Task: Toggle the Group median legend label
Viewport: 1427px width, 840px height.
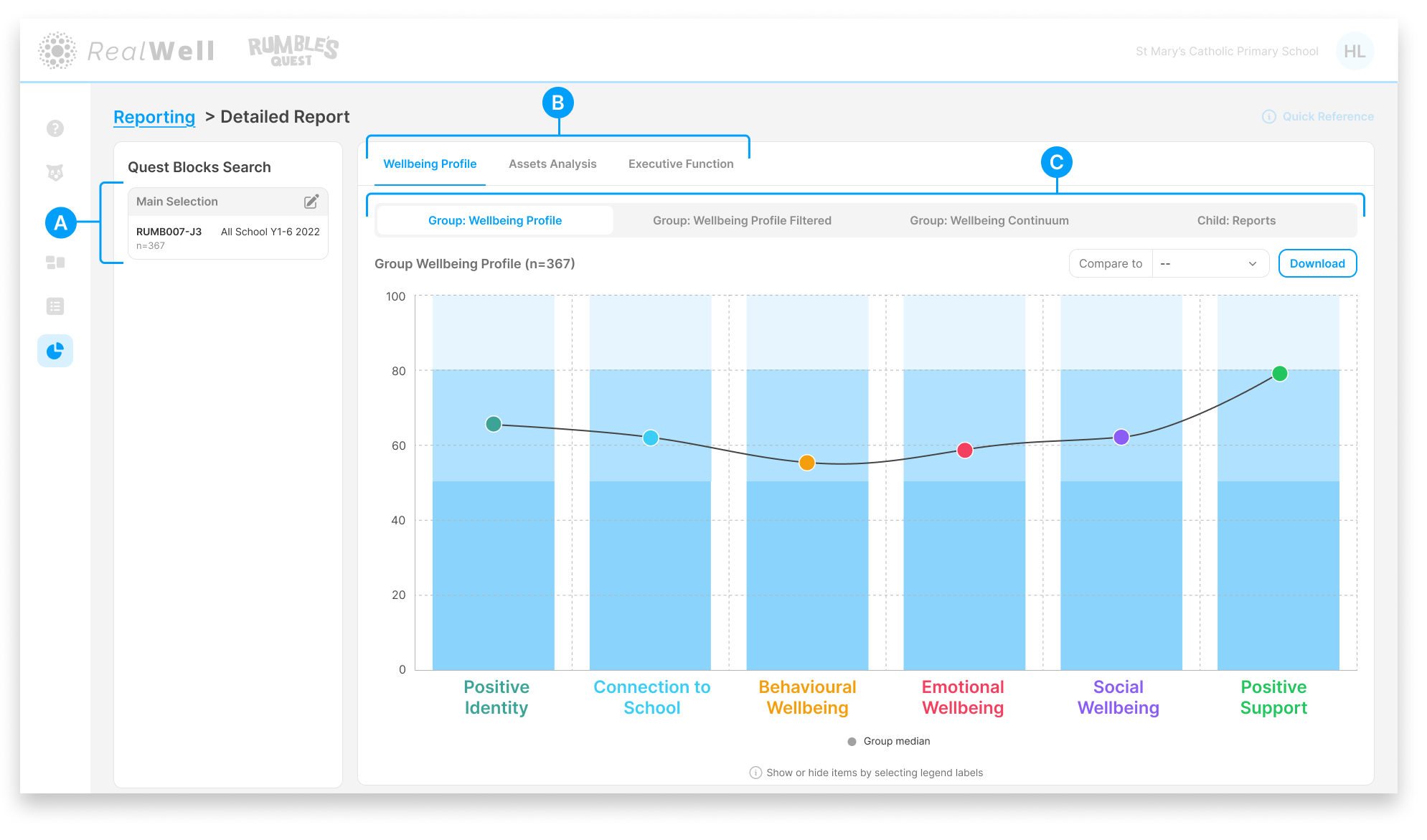Action: [888, 741]
